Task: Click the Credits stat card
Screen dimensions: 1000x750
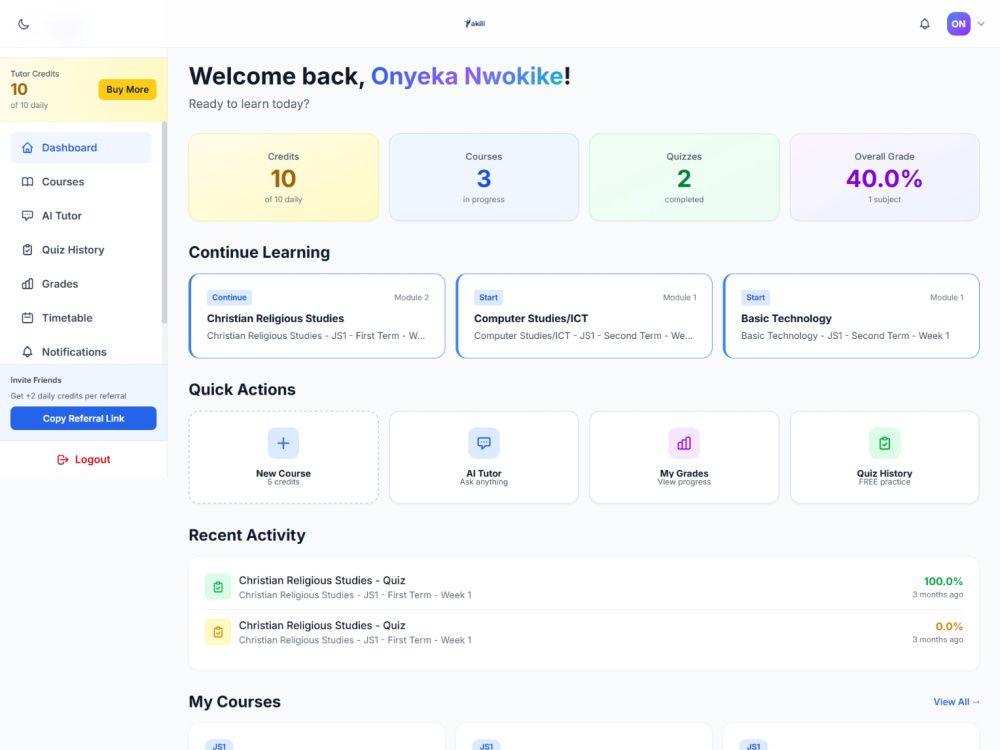Action: [x=284, y=177]
